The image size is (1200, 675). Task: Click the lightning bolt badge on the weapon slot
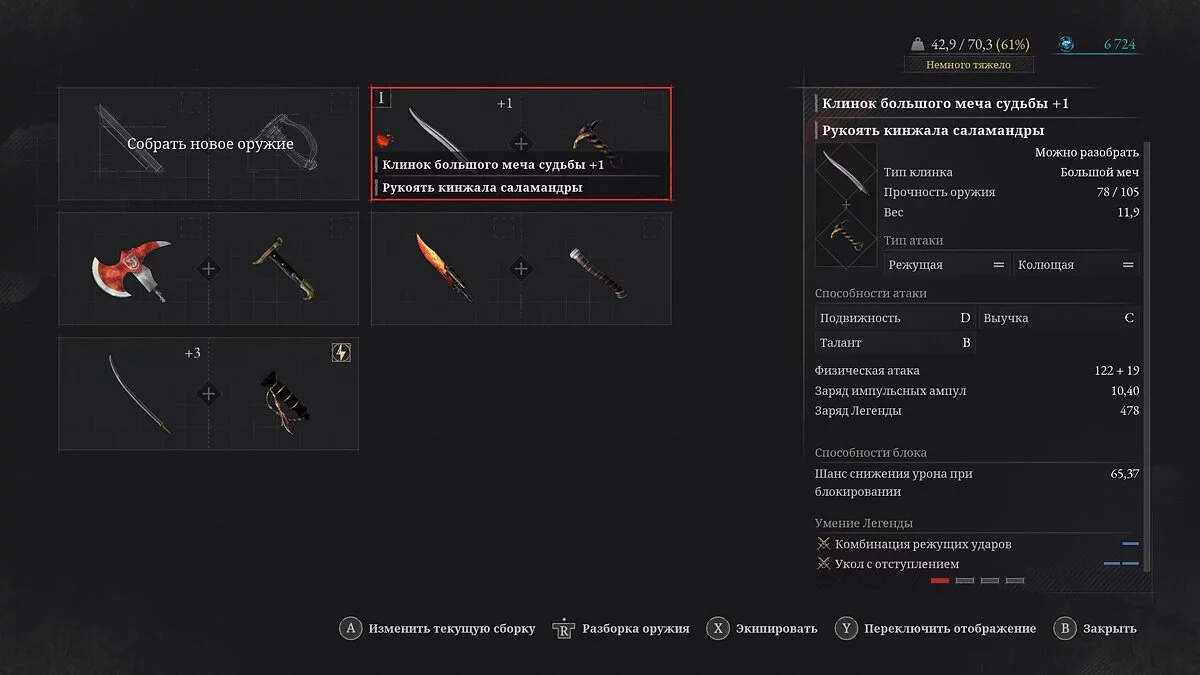[341, 353]
